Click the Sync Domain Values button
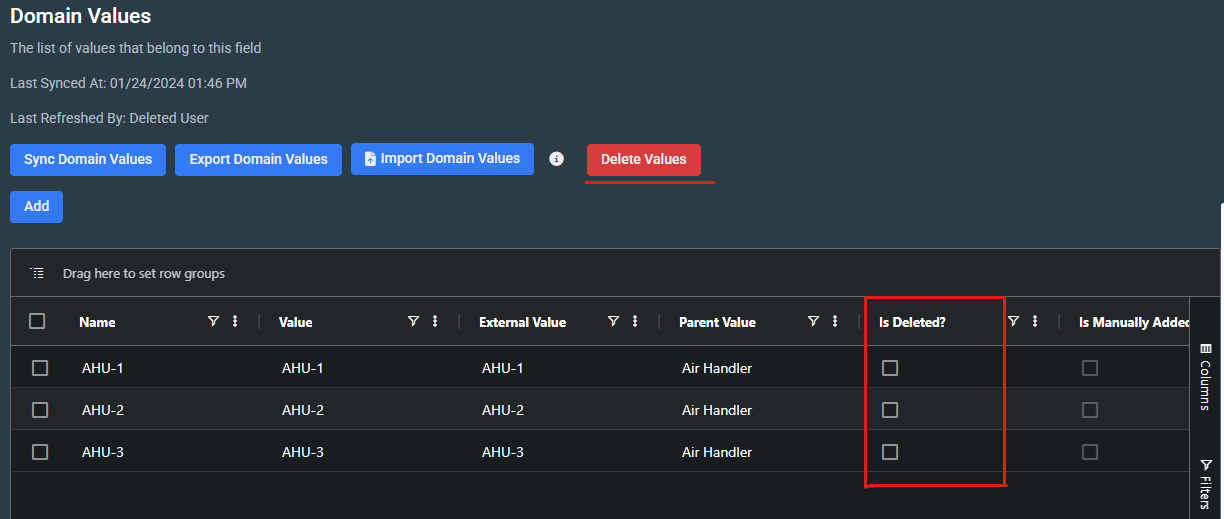1224x519 pixels. [x=88, y=160]
